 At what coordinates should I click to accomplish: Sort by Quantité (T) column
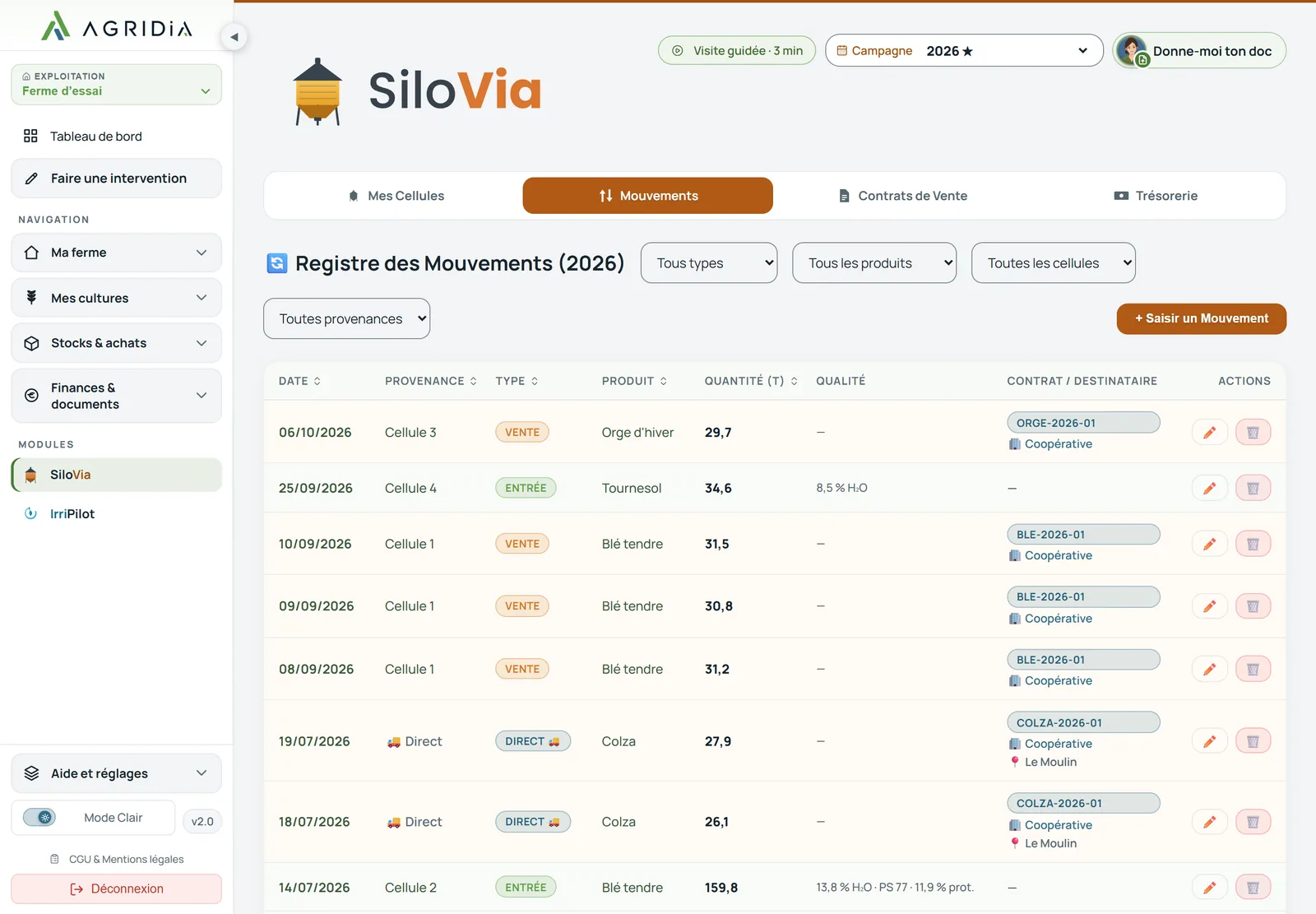point(751,381)
